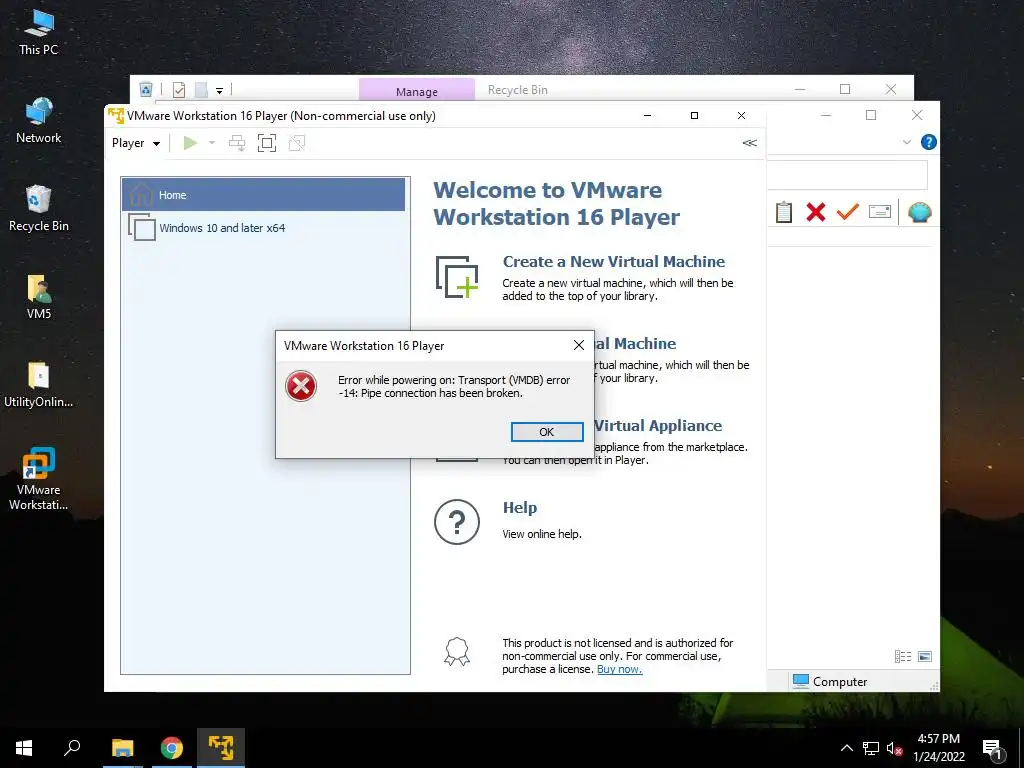The width and height of the screenshot is (1024, 768).
Task: Click the muted volume tray icon
Action: tap(895, 748)
